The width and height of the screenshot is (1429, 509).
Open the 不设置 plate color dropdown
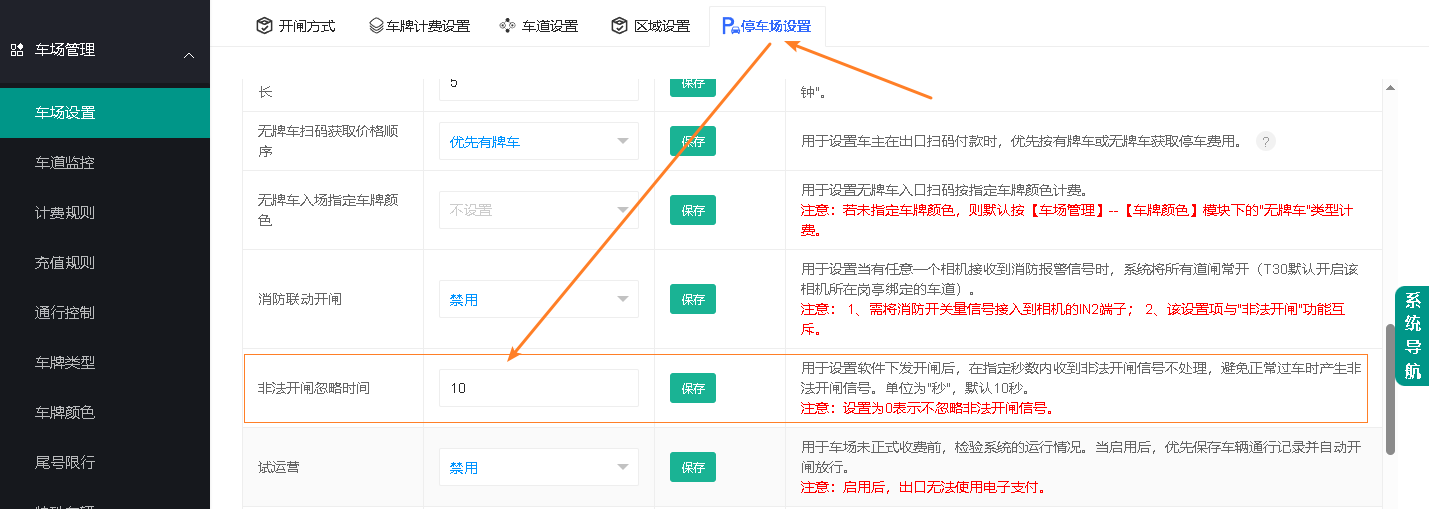(x=539, y=210)
